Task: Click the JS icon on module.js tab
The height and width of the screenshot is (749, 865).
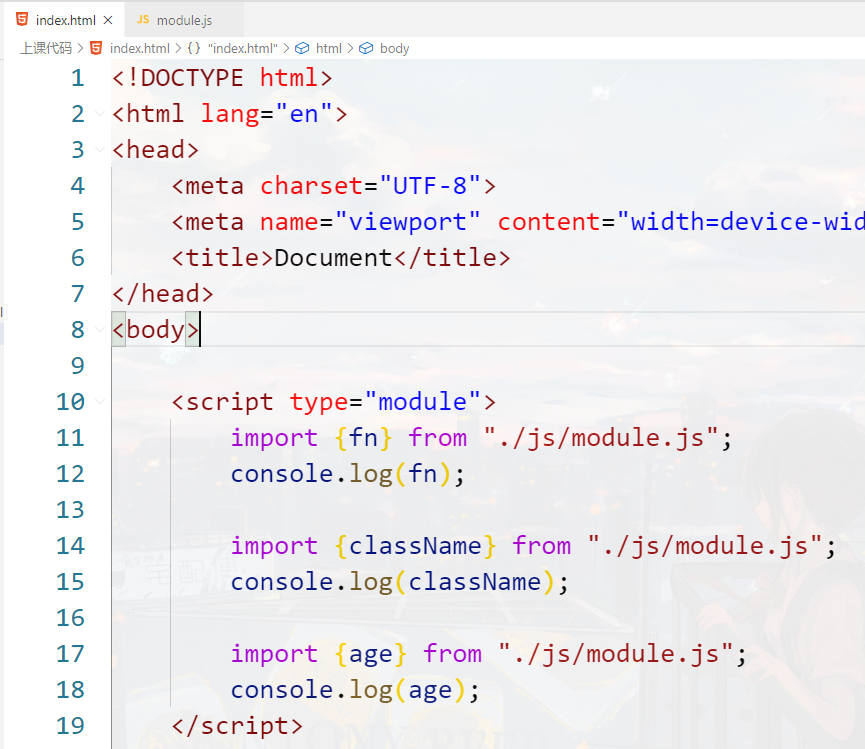Action: tap(143, 19)
